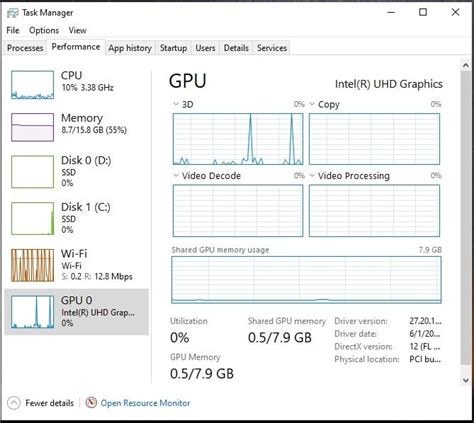Select the Wi-Fi throughput graph thumbnail
Viewport: 474px width, 423px height.
point(32,265)
